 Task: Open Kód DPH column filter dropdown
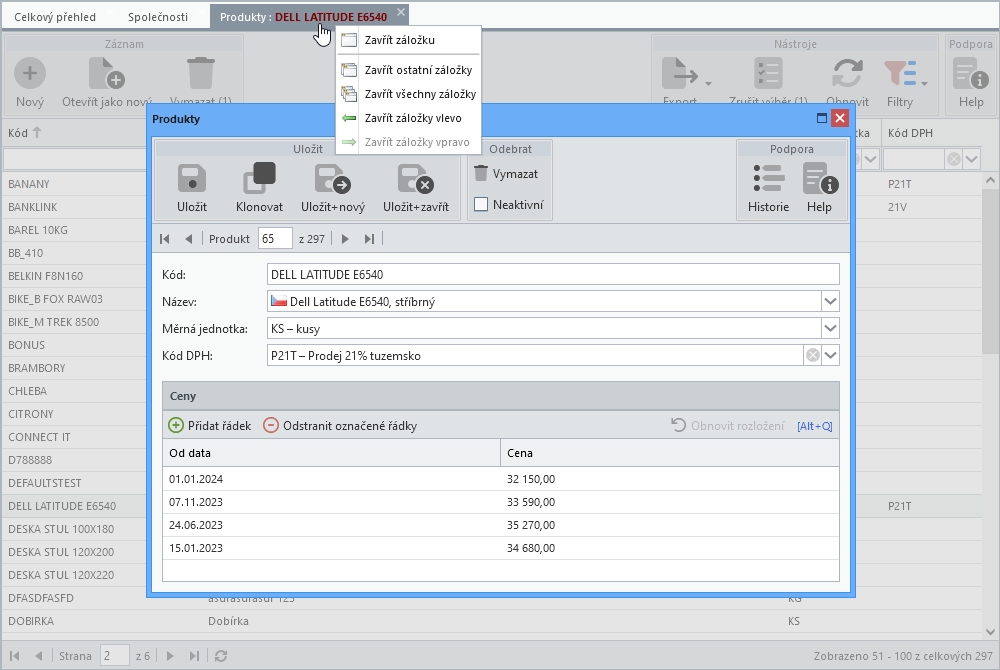(x=972, y=159)
